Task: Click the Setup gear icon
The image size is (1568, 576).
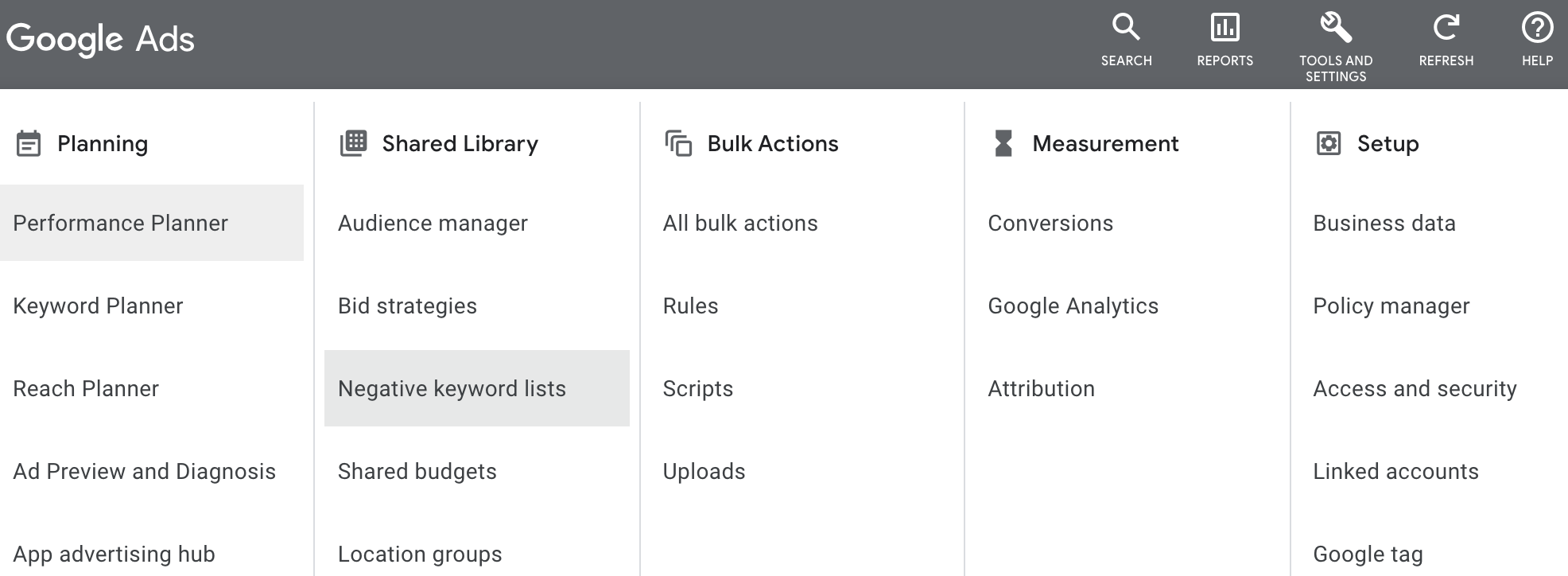Action: [1329, 143]
